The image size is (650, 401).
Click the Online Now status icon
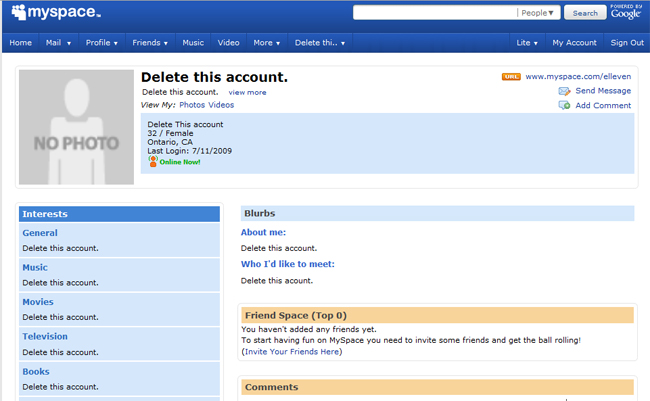pyautogui.click(x=153, y=161)
